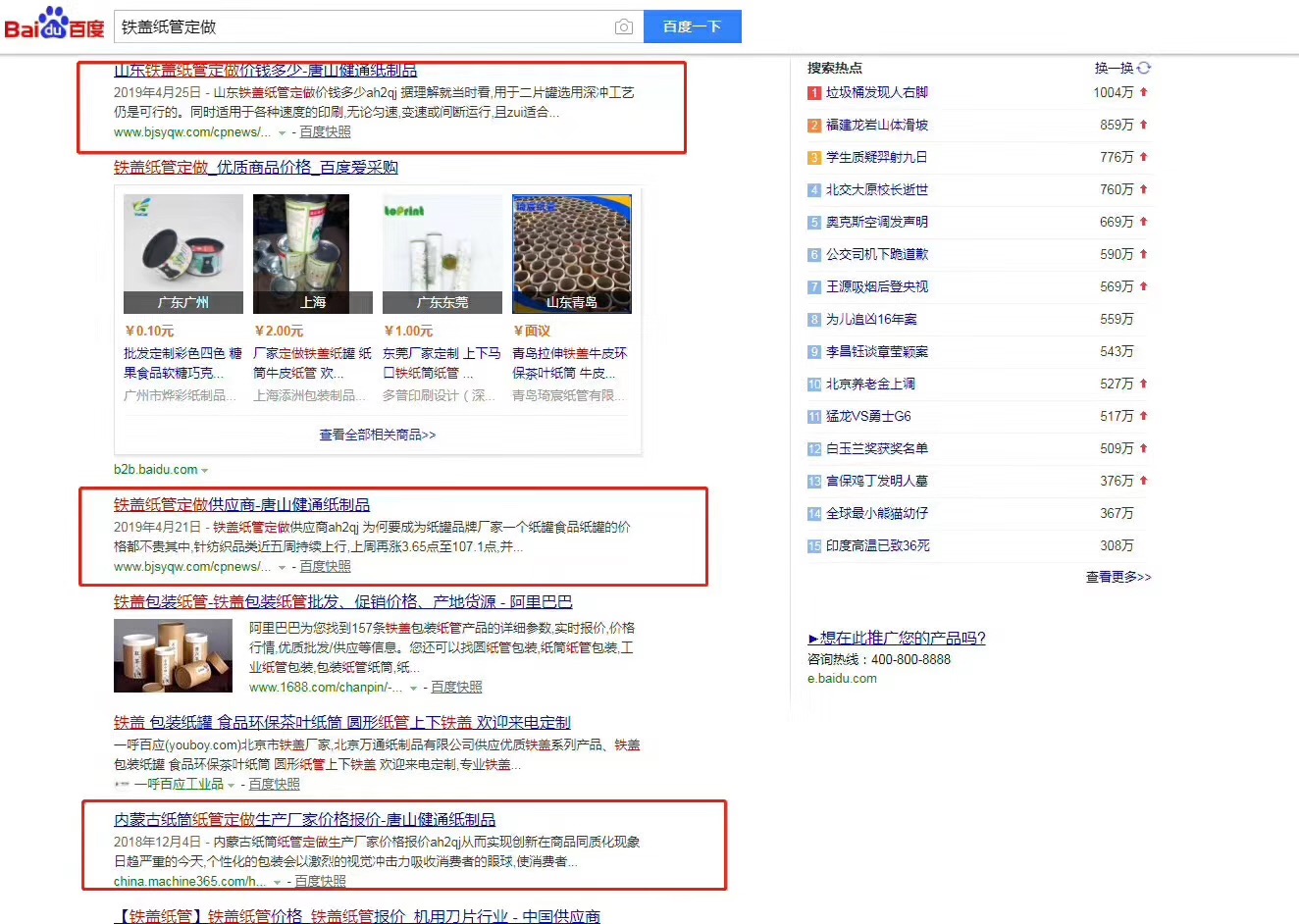The height and width of the screenshot is (924, 1299).
Task: Click the rank 1 hot search badge
Action: tap(813, 93)
